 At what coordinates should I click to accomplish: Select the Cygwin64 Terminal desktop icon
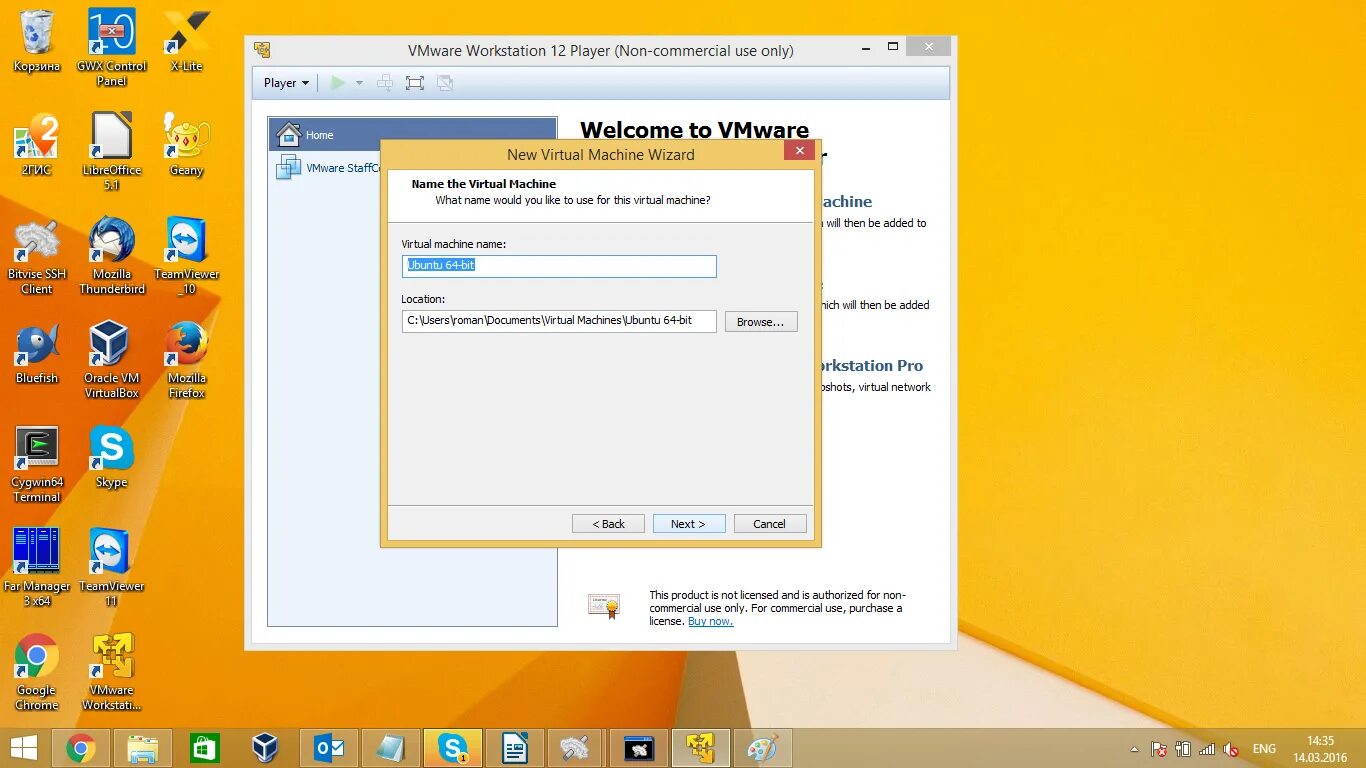pyautogui.click(x=37, y=464)
